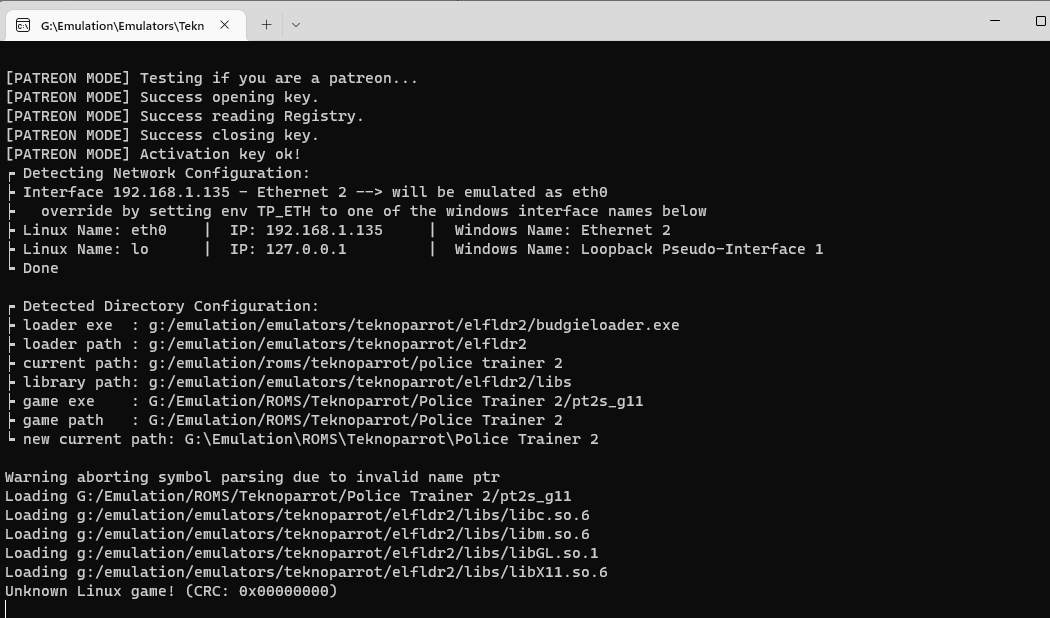Click the symbol parsing warning line

(252, 477)
